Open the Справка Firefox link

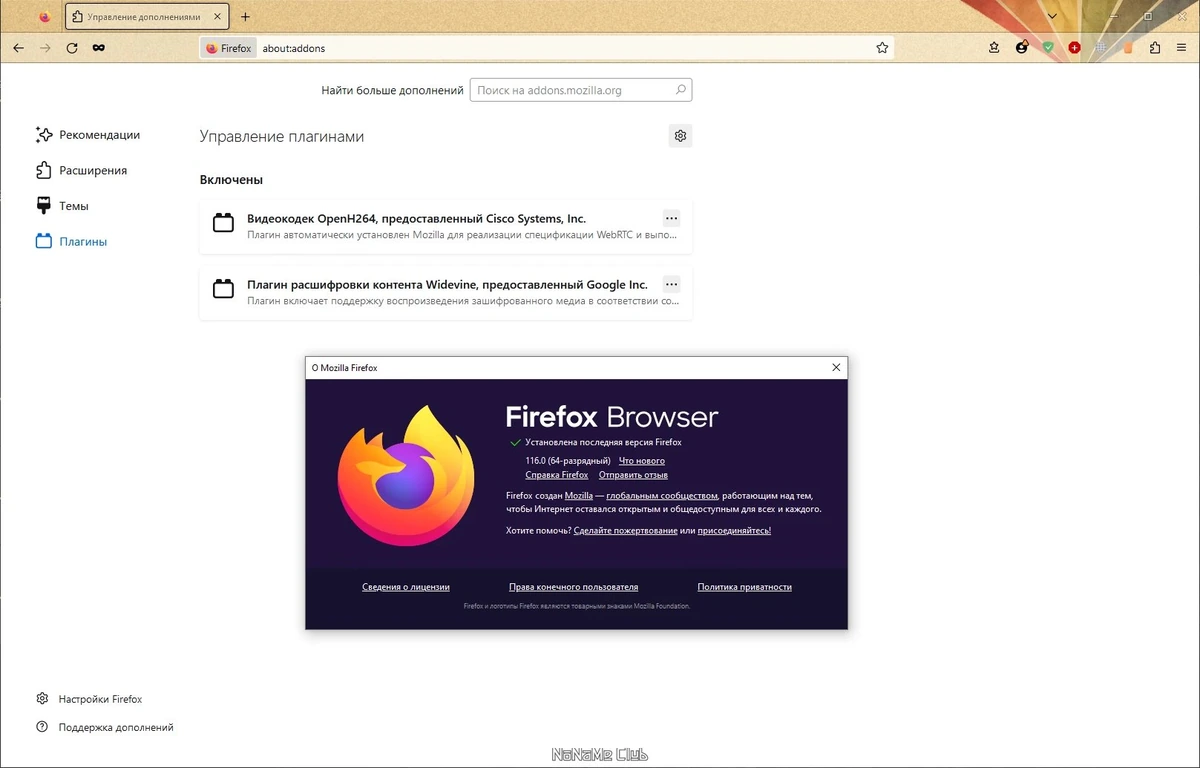557,475
